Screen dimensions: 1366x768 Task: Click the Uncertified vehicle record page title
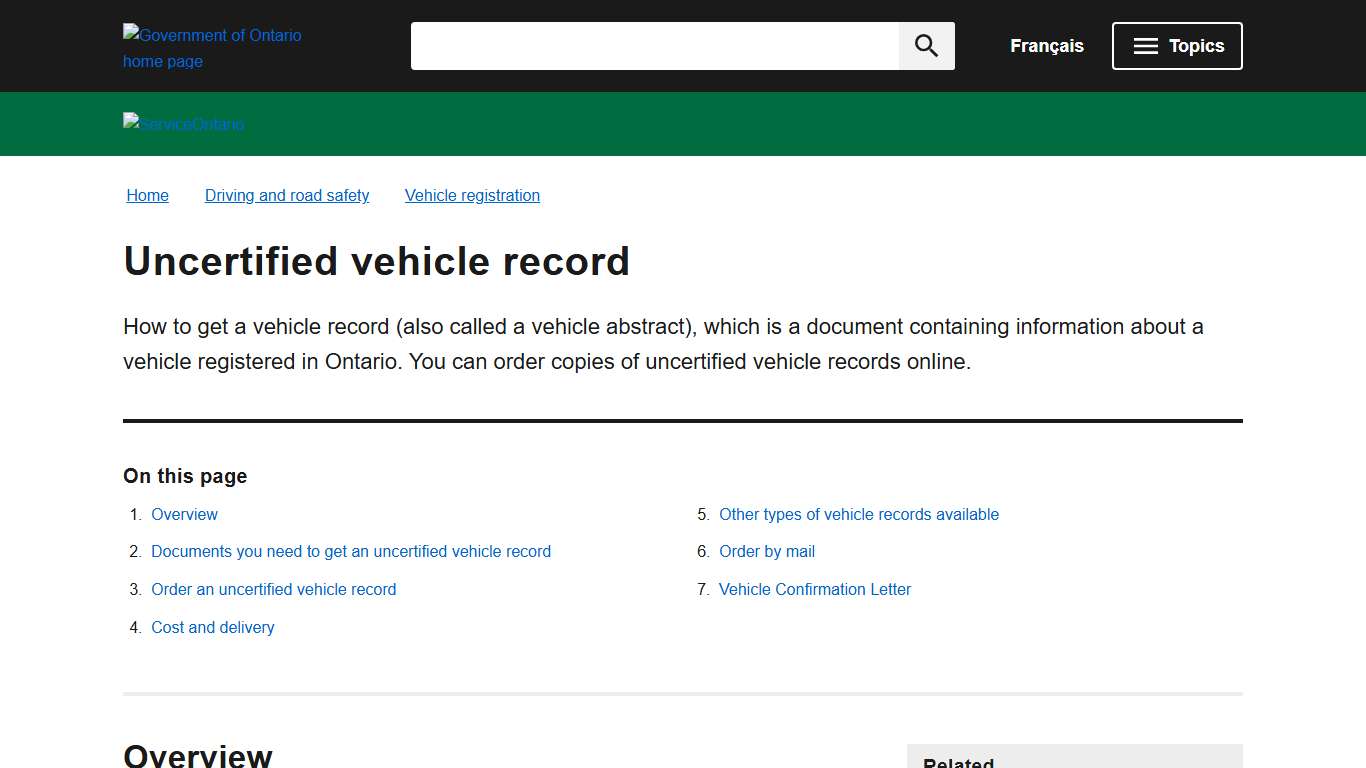click(x=376, y=261)
